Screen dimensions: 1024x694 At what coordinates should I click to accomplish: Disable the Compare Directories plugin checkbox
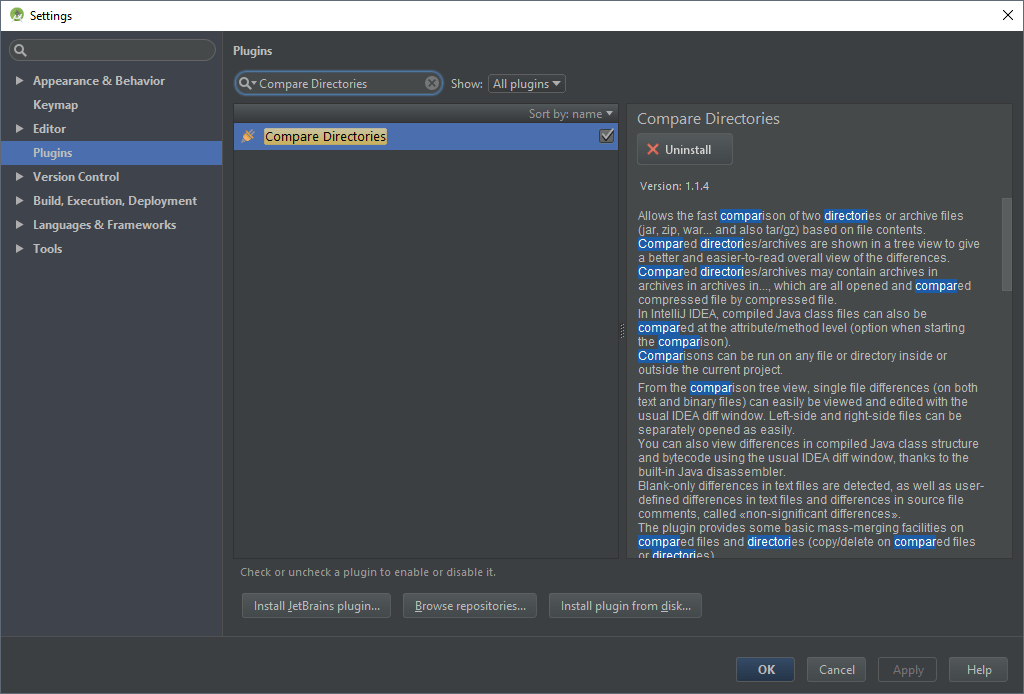[x=607, y=136]
